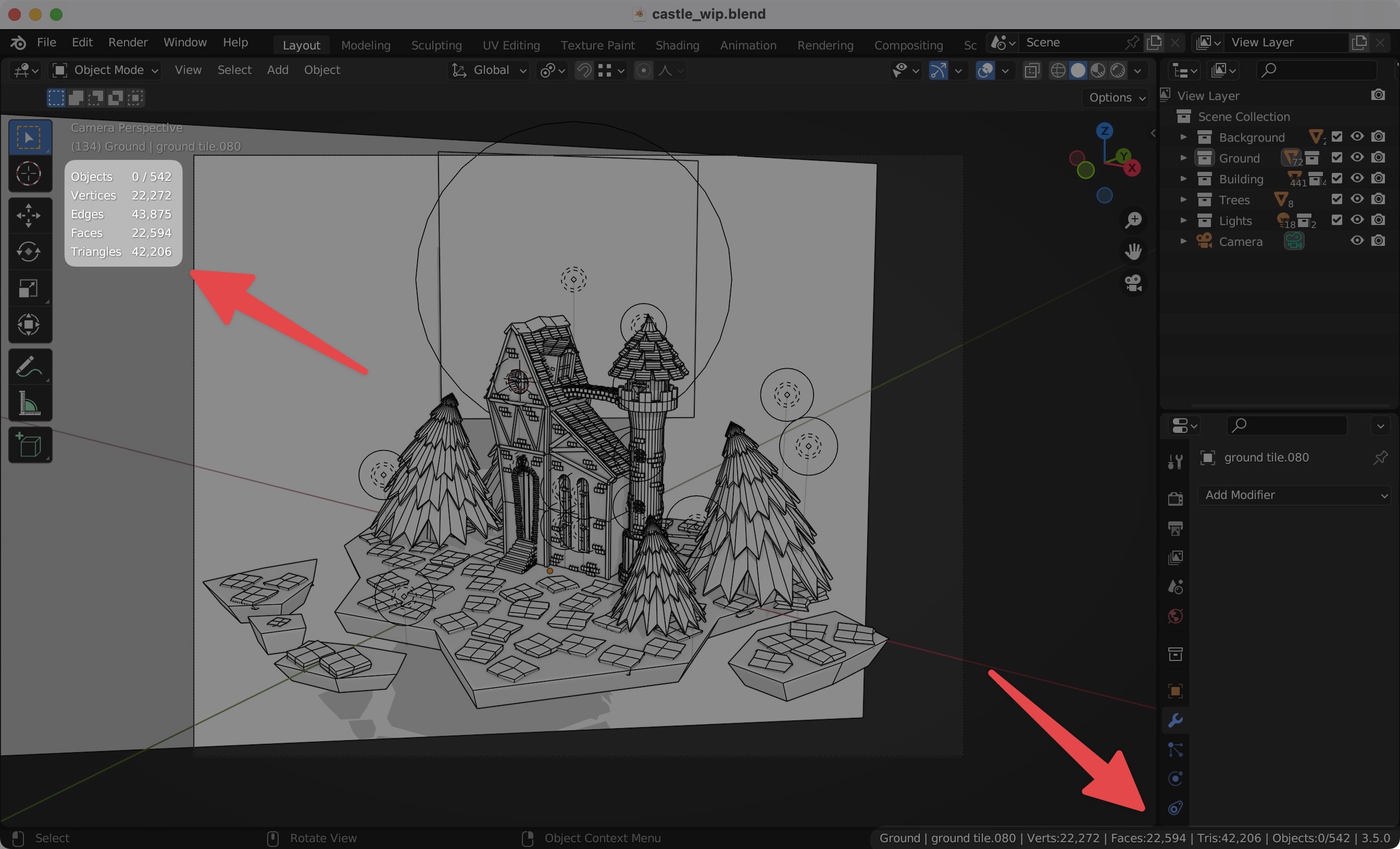Select the Modifier properties wrench tab
Image resolution: width=1400 pixels, height=849 pixels.
[x=1175, y=720]
